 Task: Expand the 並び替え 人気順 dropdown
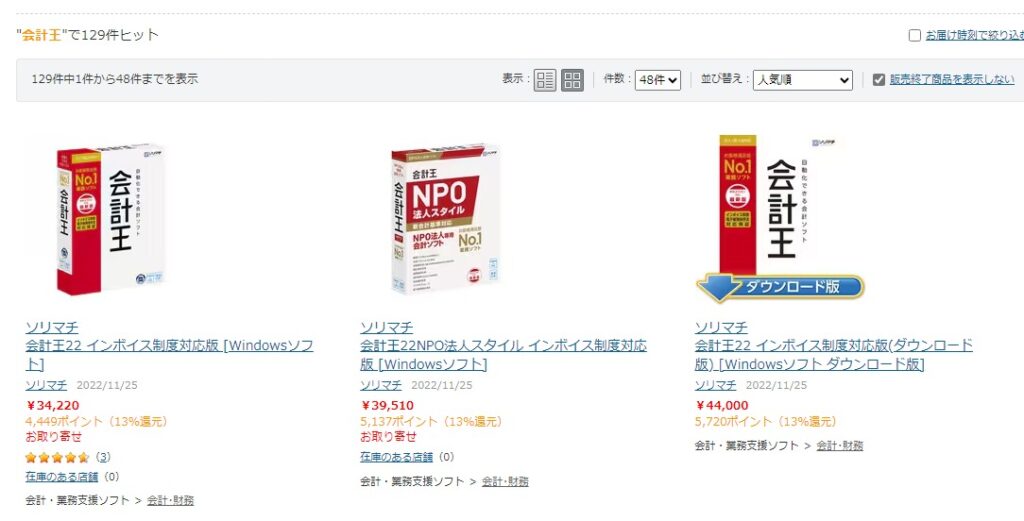(x=803, y=80)
